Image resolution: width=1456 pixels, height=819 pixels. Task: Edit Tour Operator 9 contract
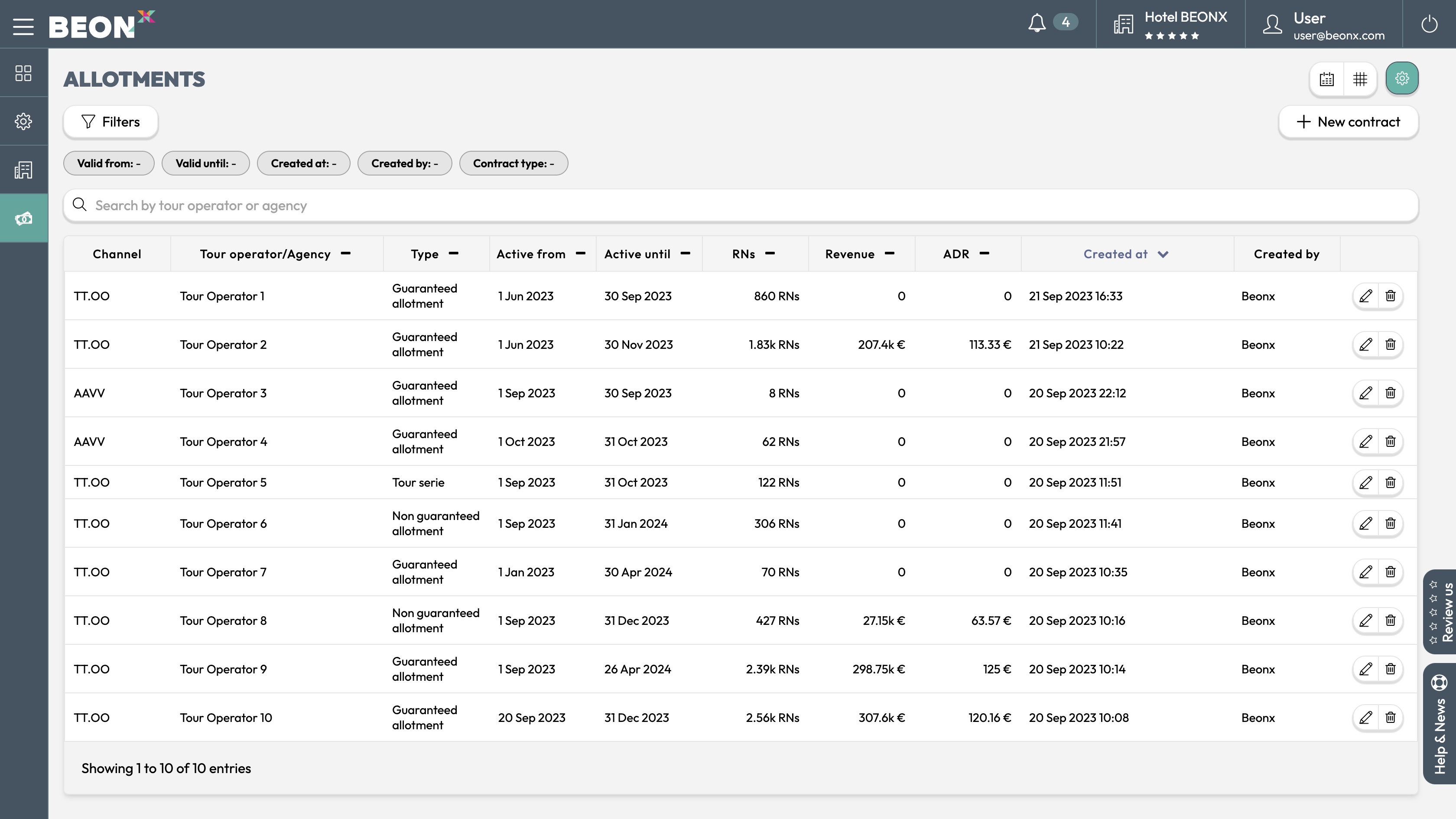[1365, 669]
